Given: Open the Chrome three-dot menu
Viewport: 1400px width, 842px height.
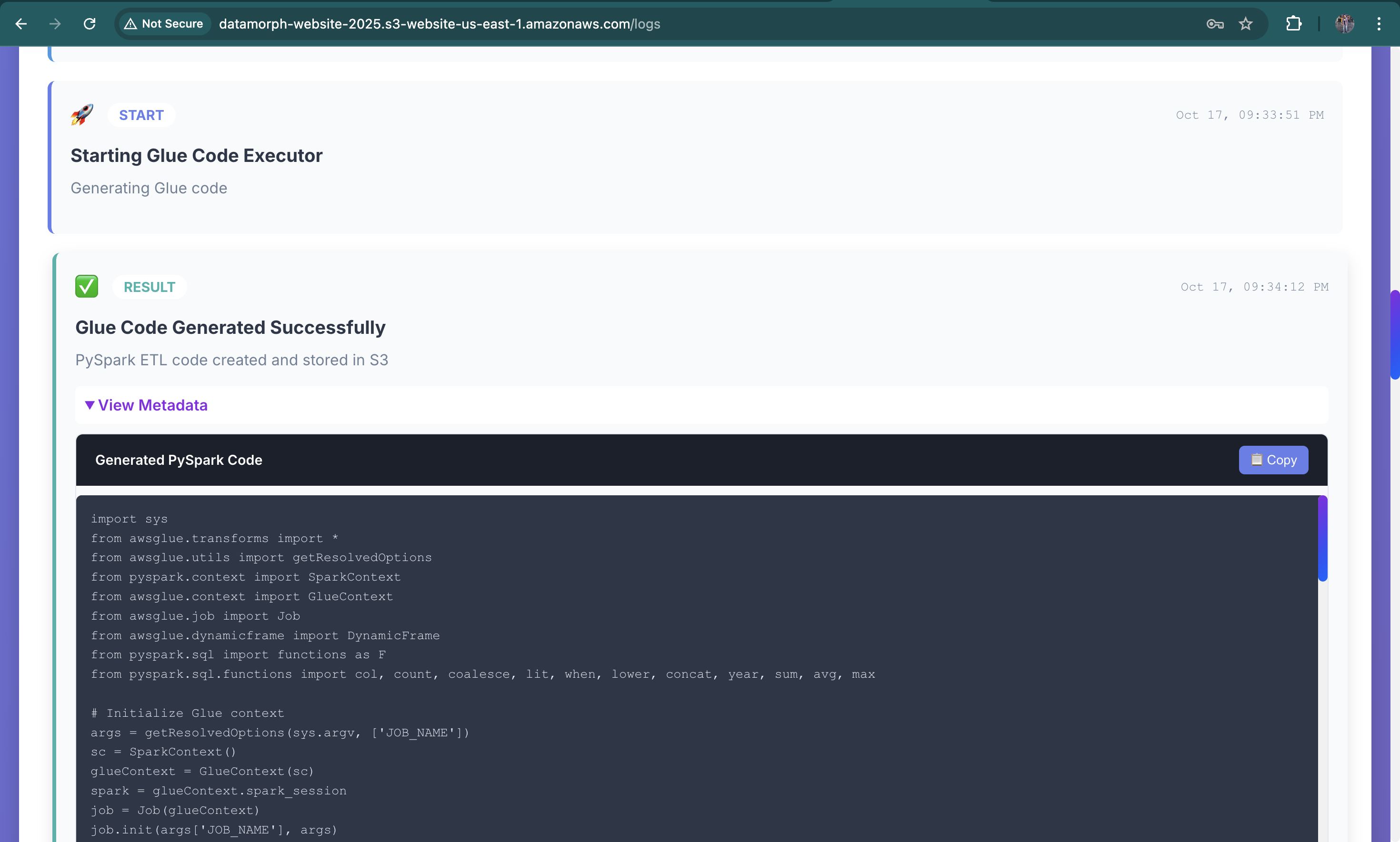Looking at the screenshot, I should coord(1379,24).
